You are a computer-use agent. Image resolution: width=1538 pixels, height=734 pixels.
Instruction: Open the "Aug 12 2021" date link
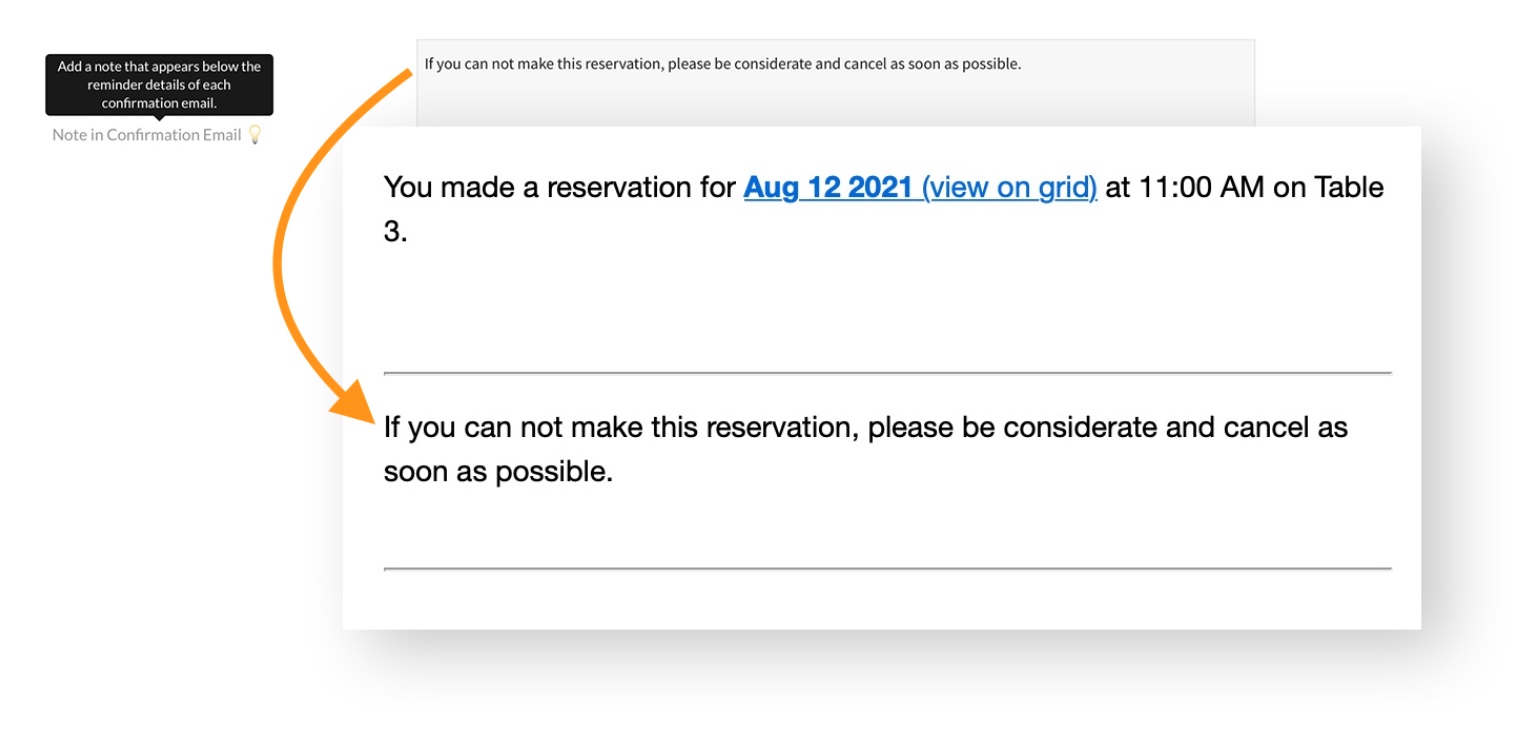[828, 188]
